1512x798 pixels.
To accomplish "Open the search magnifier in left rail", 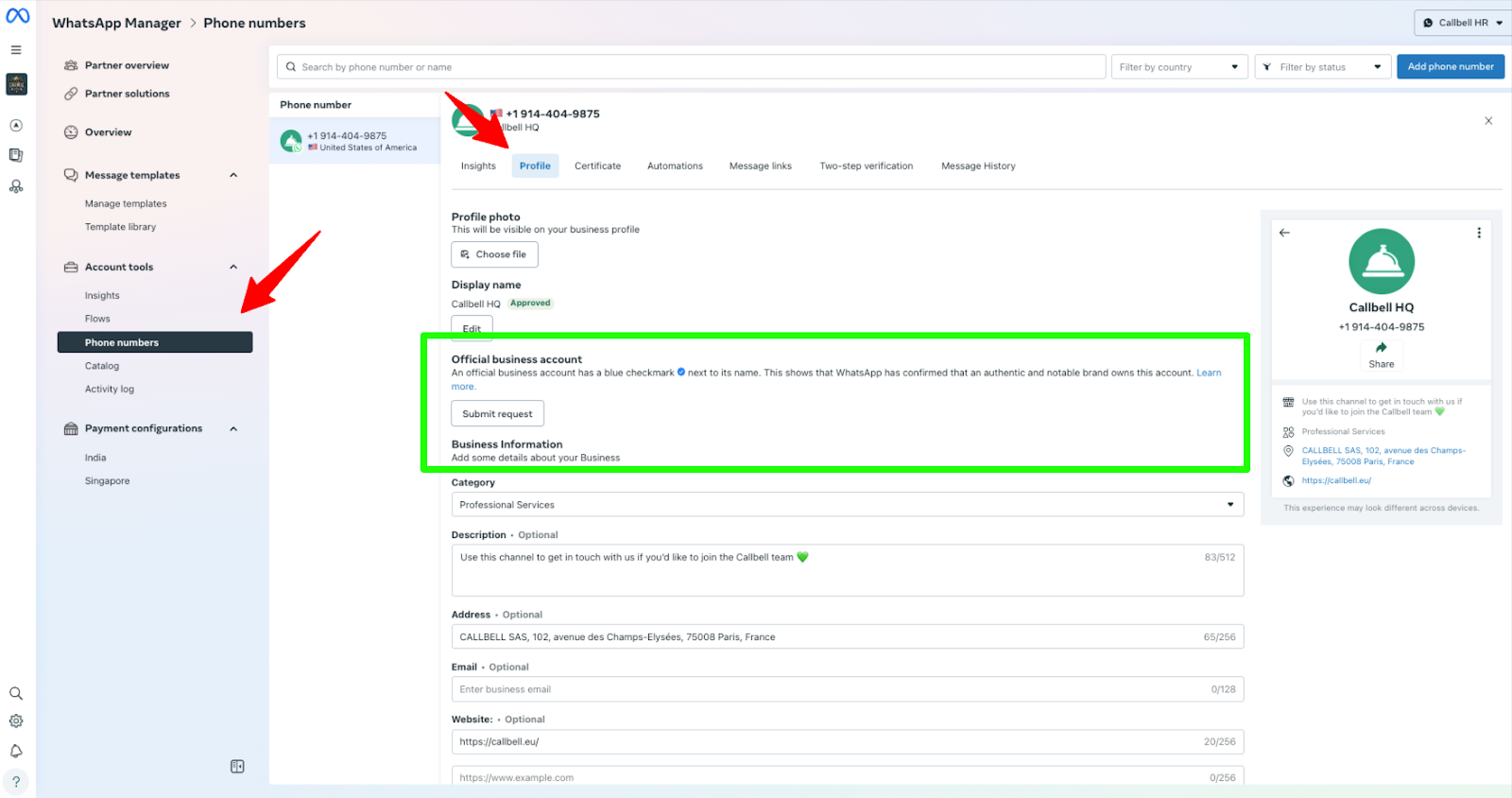I will [16, 693].
